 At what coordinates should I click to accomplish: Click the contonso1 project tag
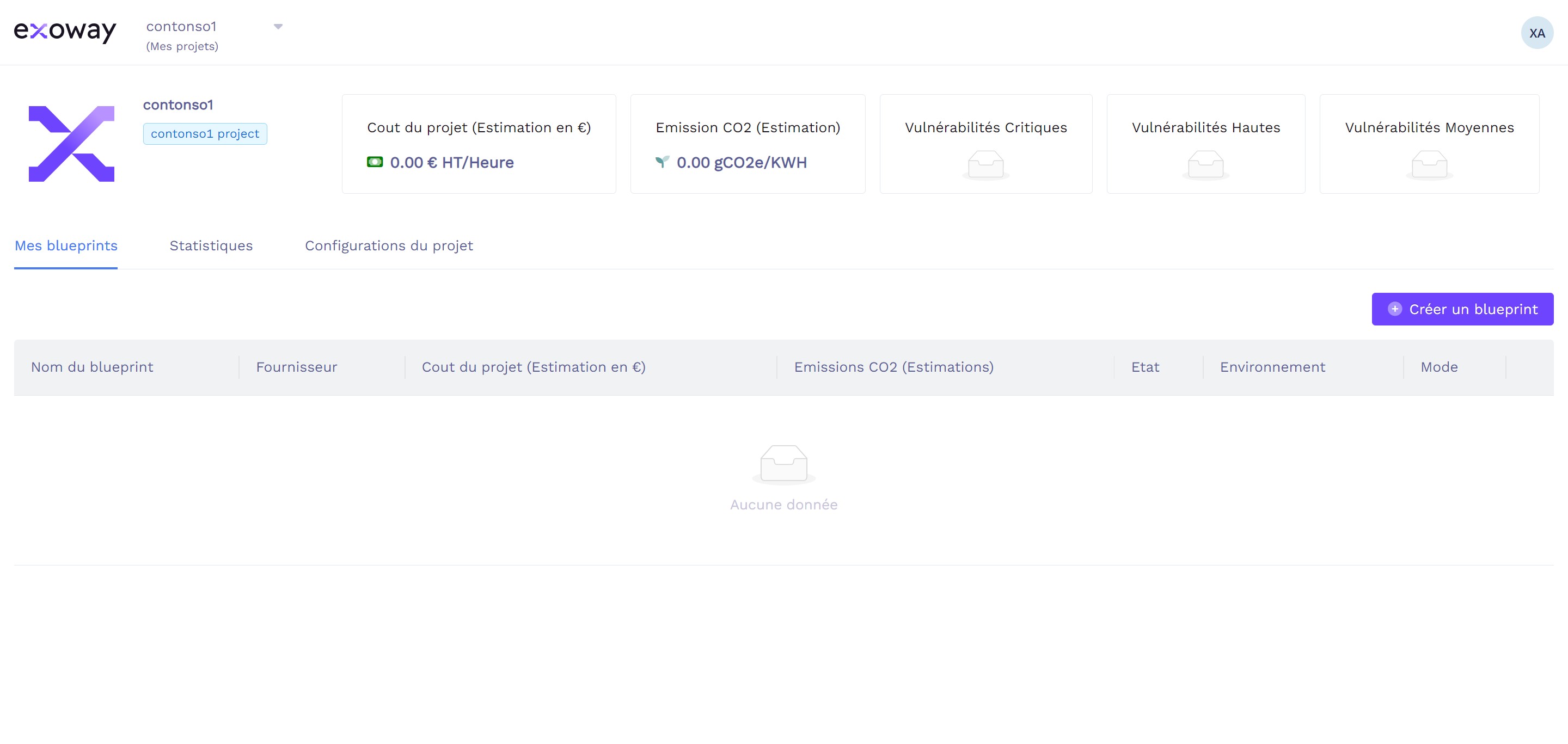(205, 134)
